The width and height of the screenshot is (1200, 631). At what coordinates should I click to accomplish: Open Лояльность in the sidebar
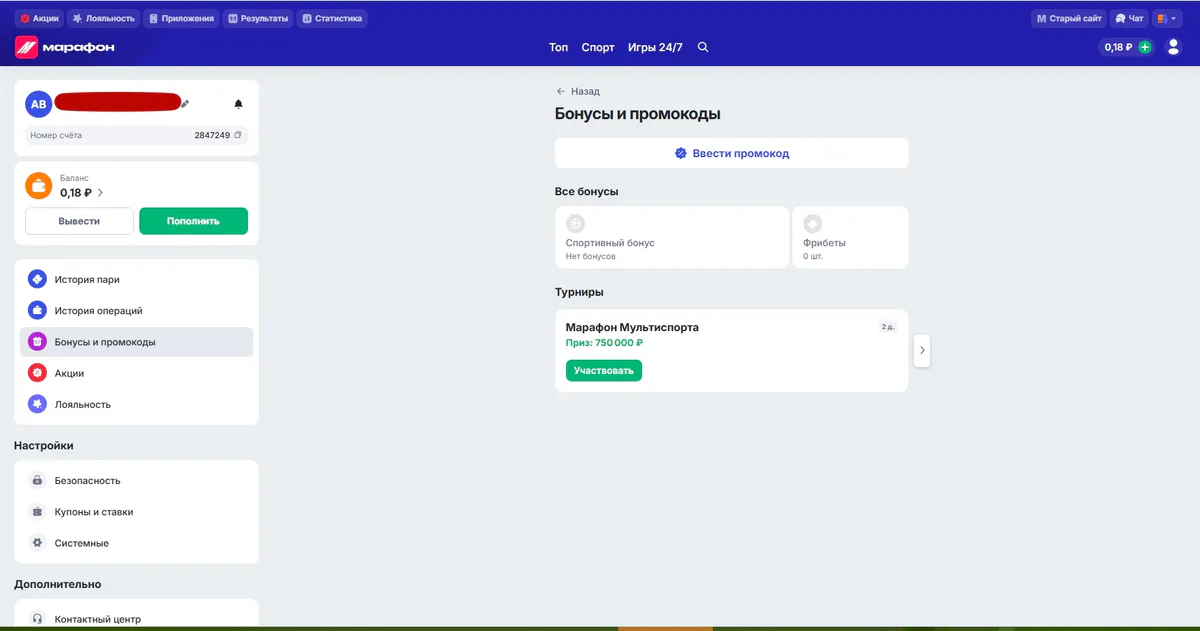tap(137, 405)
